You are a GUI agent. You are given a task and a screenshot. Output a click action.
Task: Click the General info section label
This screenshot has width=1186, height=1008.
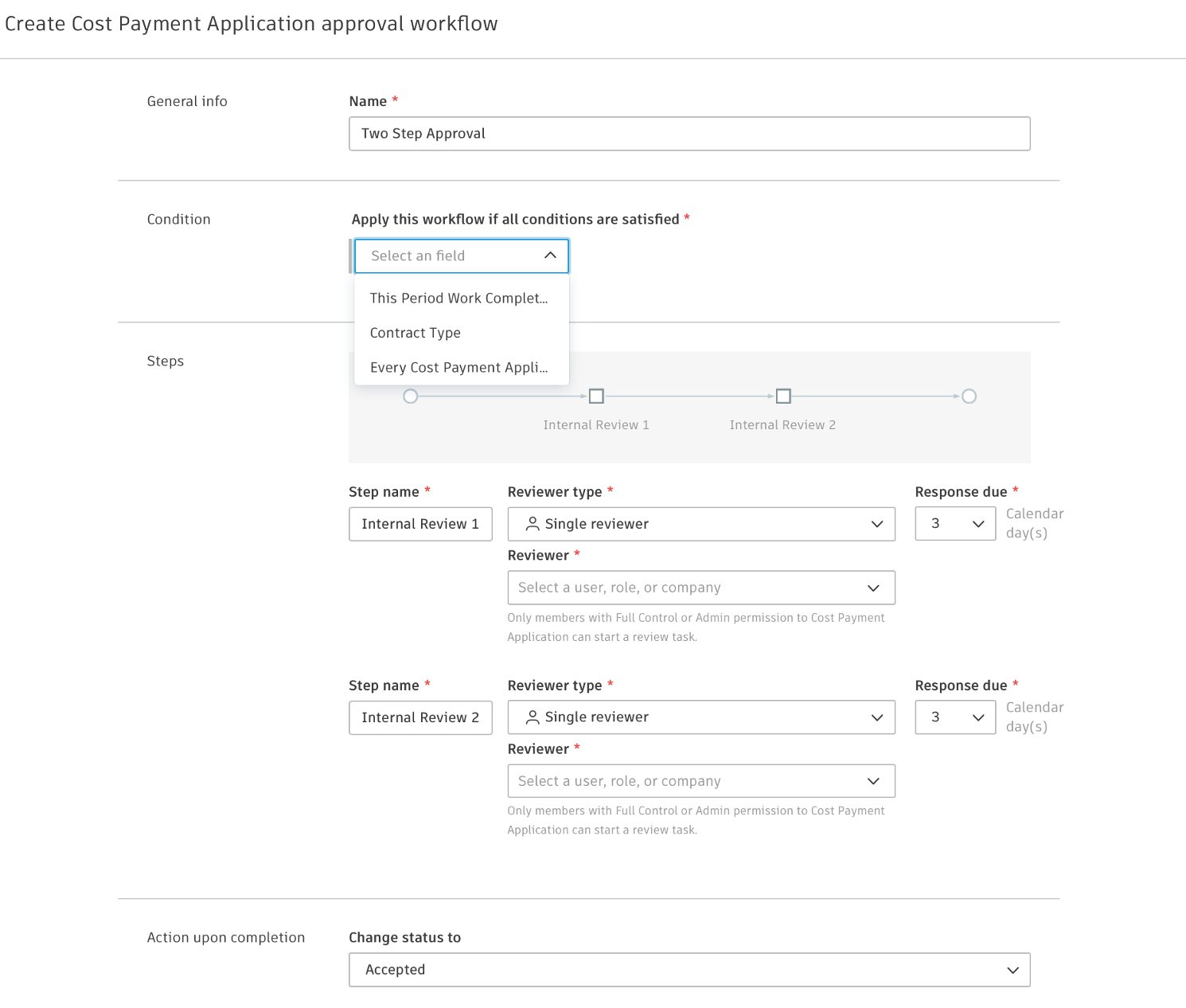click(187, 101)
